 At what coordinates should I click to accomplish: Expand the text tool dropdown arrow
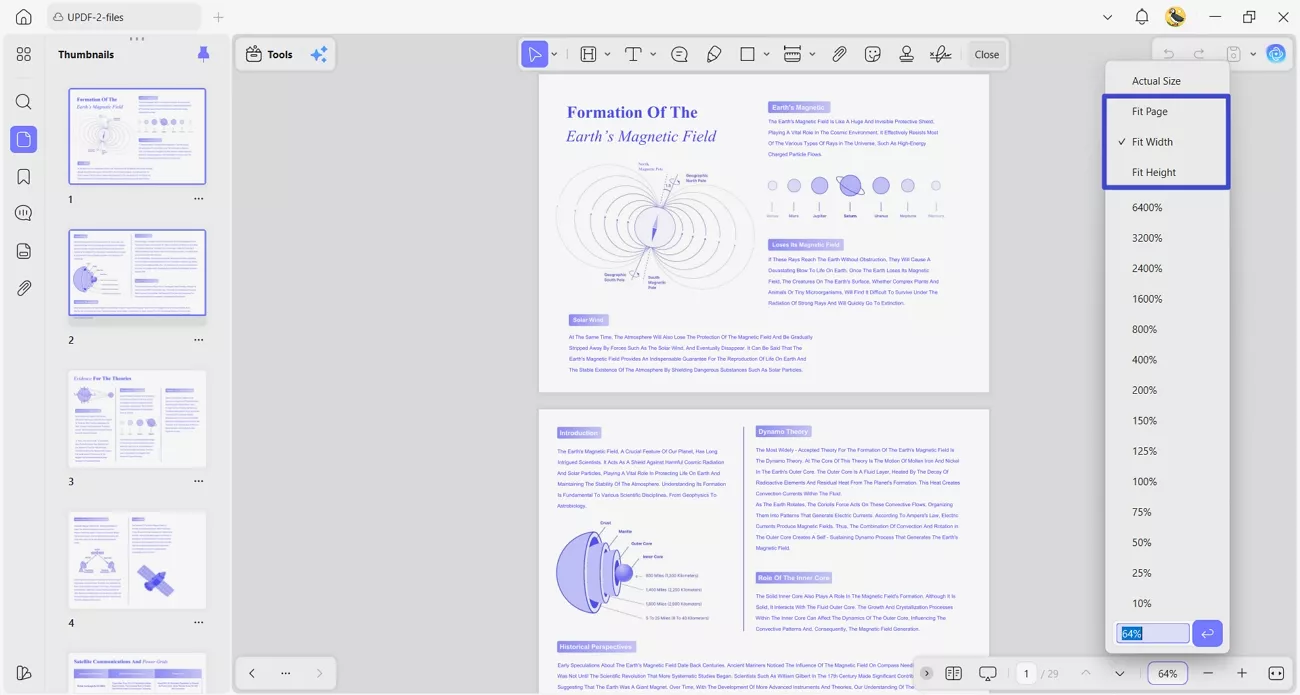653,54
